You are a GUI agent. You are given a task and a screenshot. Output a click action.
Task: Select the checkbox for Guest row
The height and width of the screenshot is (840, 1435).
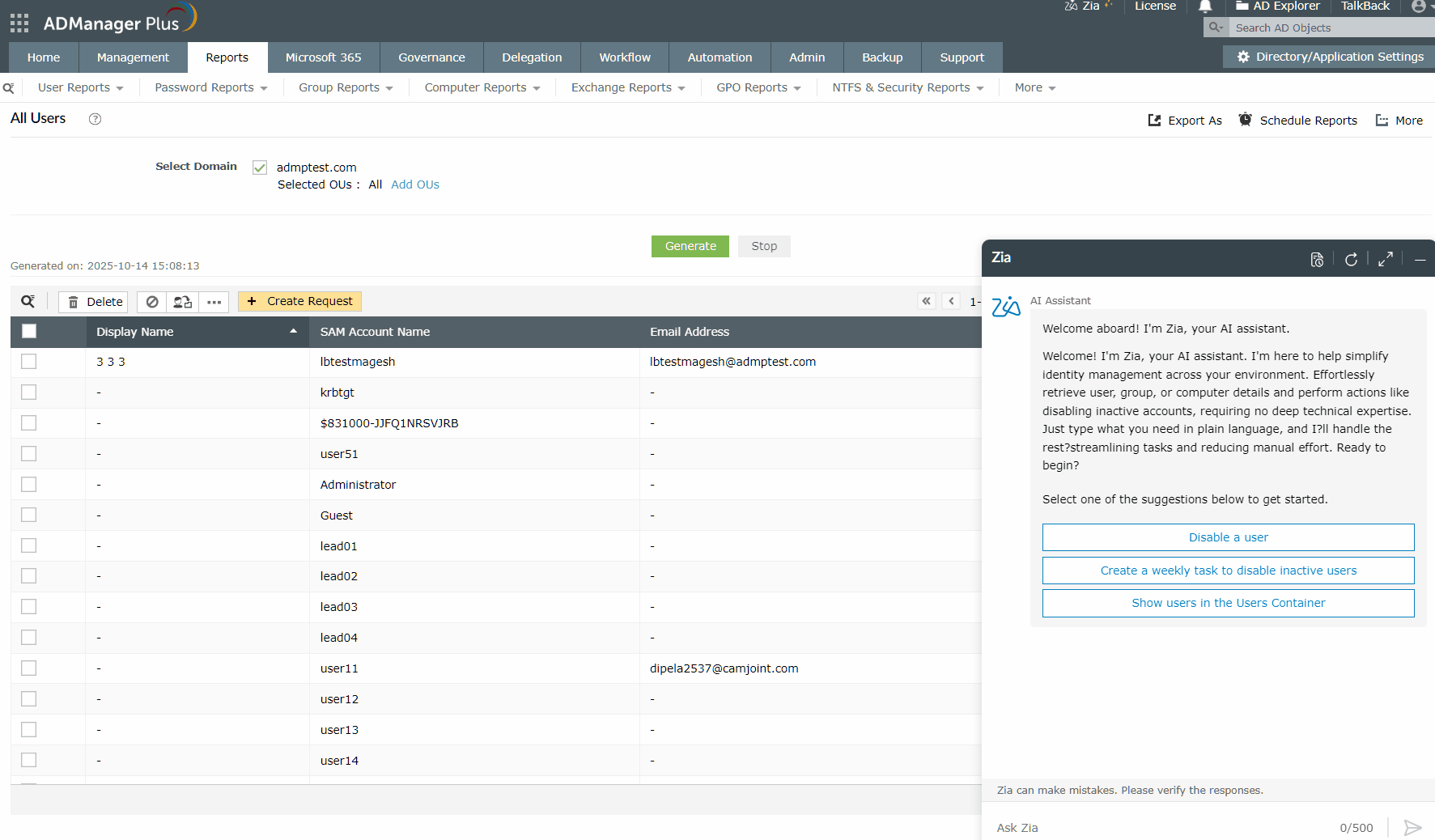(x=29, y=515)
